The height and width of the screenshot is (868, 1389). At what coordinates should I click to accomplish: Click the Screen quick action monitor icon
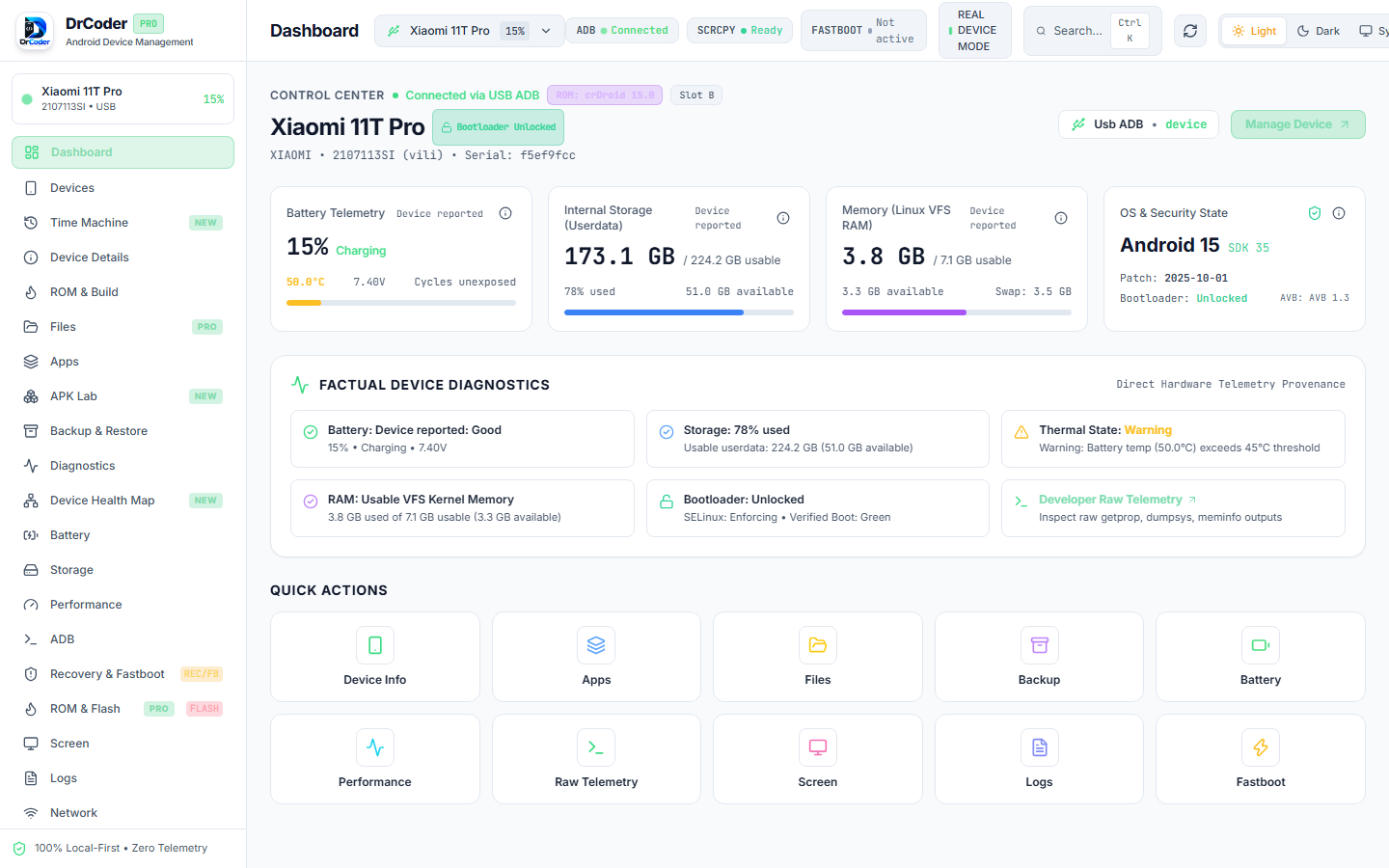point(818,747)
